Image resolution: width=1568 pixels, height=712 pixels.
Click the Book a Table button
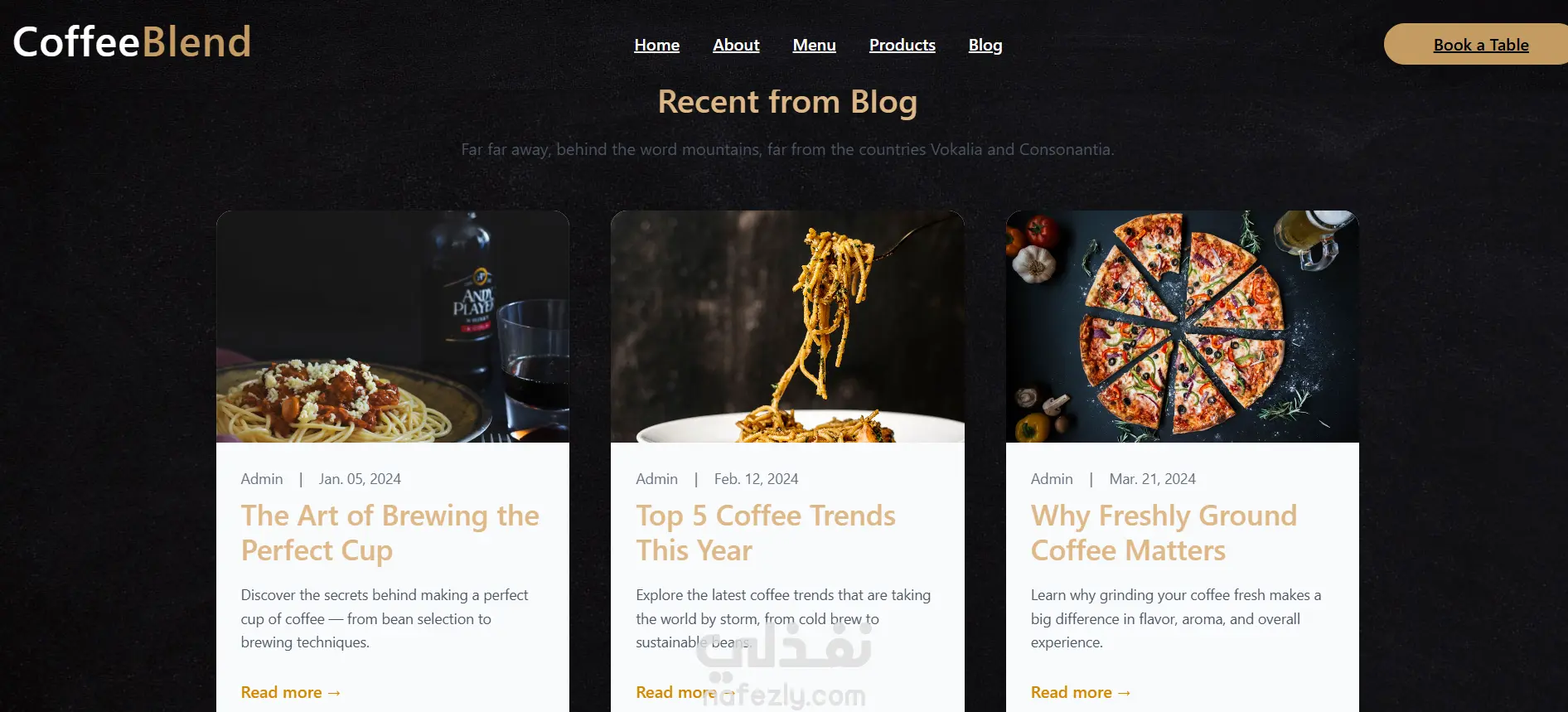click(1480, 45)
